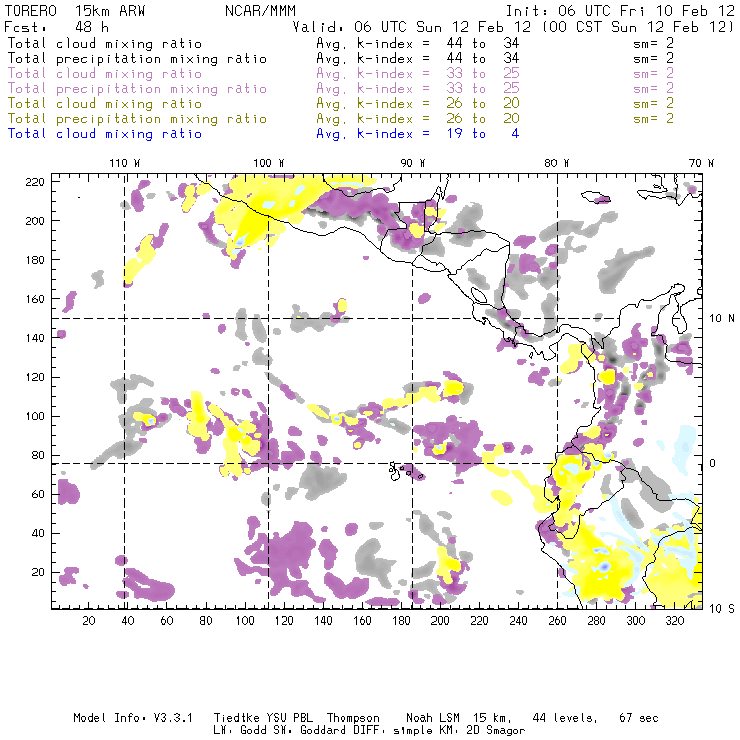Select the "YSU PBL" footer text
This screenshot has height=740, width=740.
pyautogui.click(x=289, y=718)
